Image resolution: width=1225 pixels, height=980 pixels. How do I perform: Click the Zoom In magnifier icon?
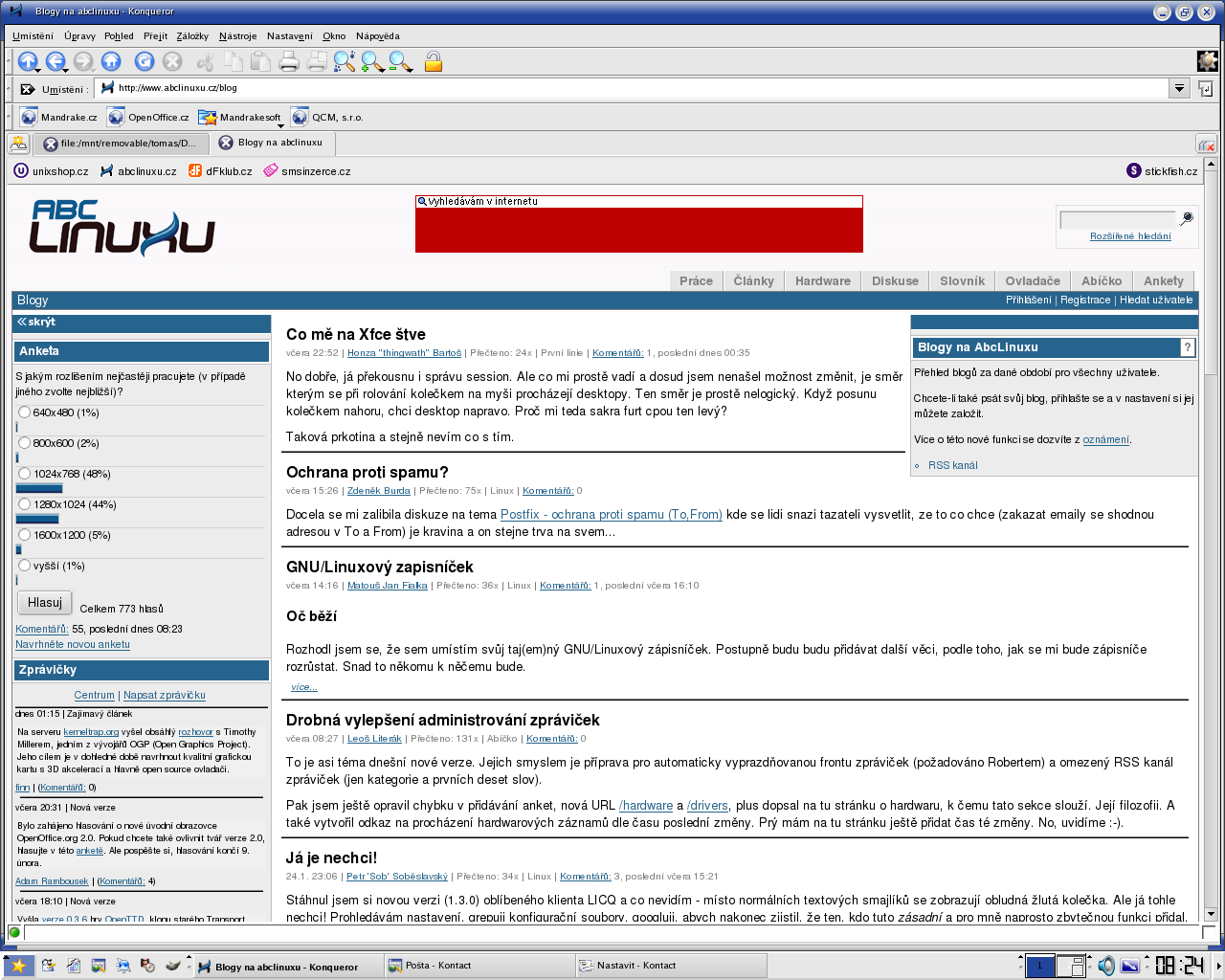[370, 61]
